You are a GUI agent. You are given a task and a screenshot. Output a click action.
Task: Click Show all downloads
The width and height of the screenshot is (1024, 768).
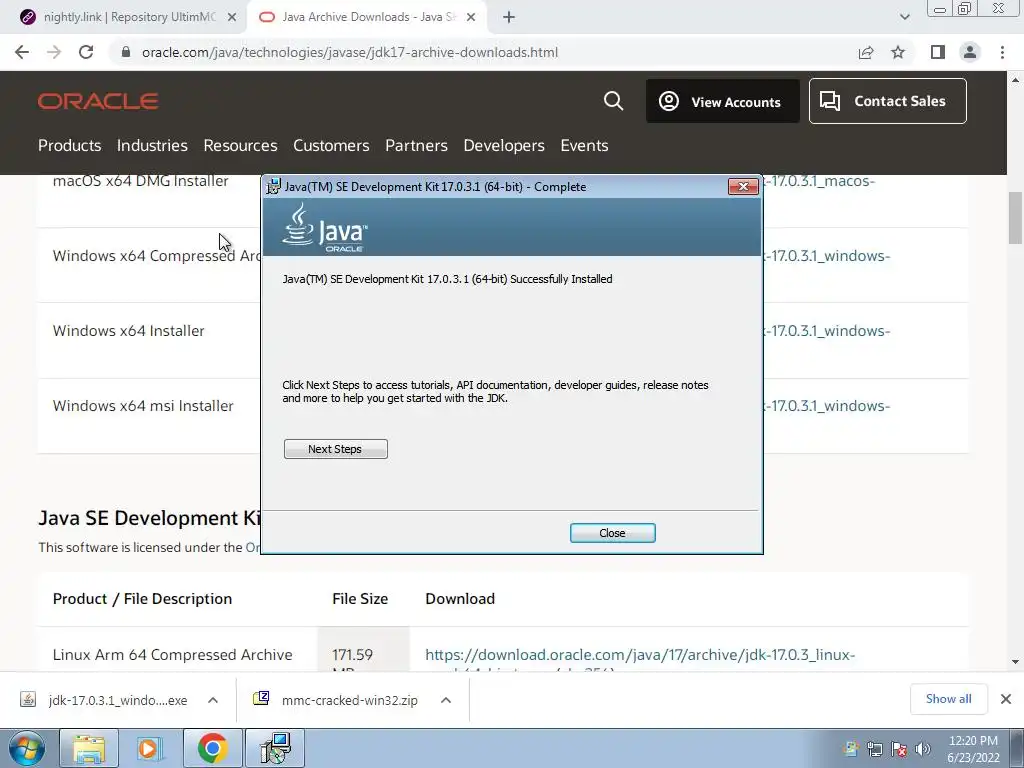click(948, 699)
